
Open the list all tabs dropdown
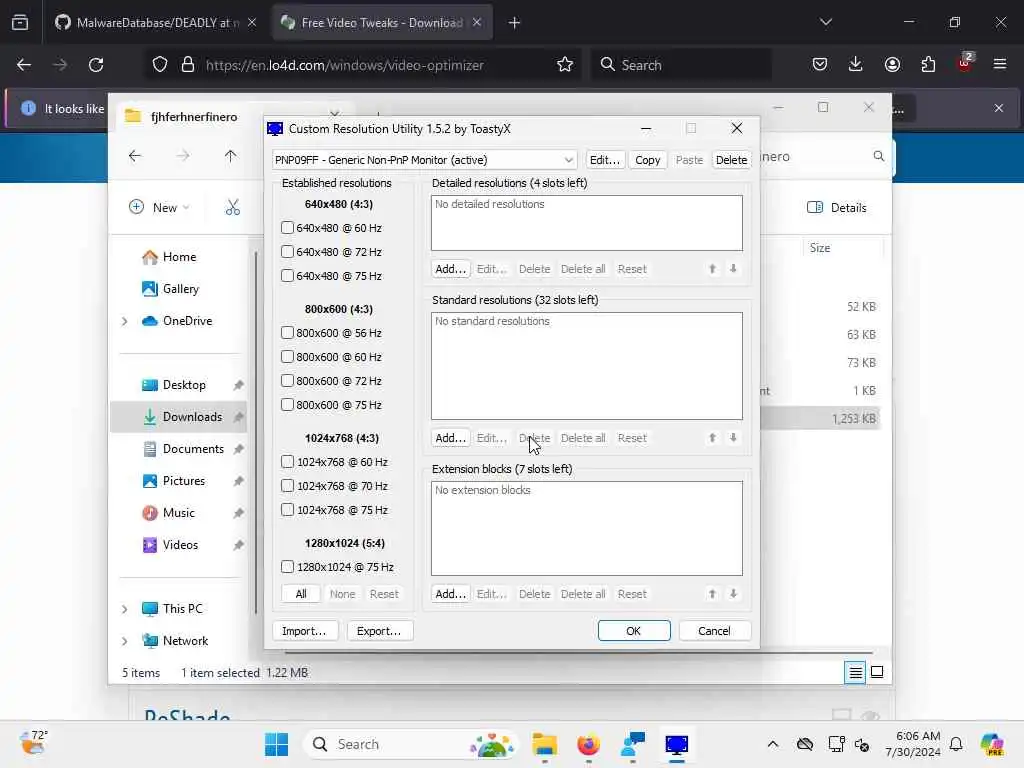click(826, 23)
